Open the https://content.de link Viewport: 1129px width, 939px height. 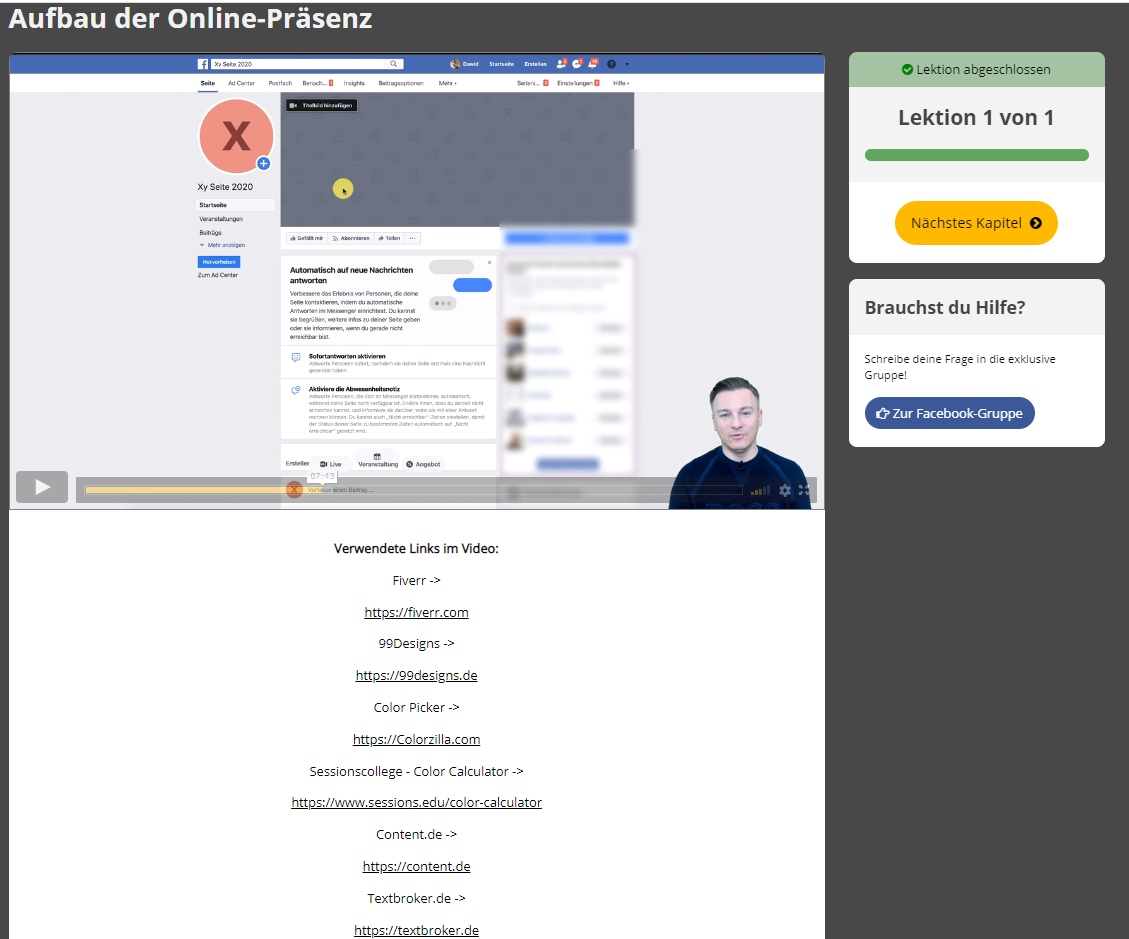point(416,866)
